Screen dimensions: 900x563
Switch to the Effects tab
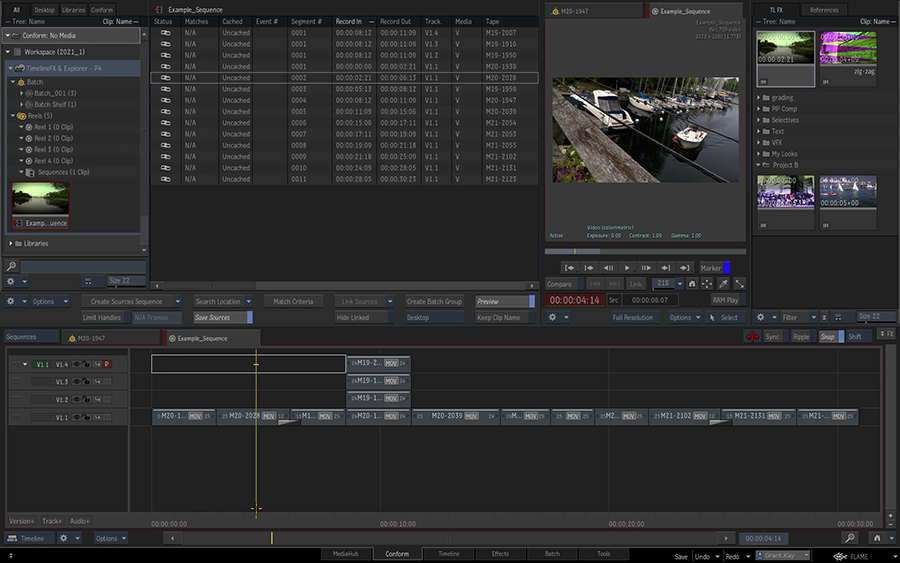tap(500, 553)
